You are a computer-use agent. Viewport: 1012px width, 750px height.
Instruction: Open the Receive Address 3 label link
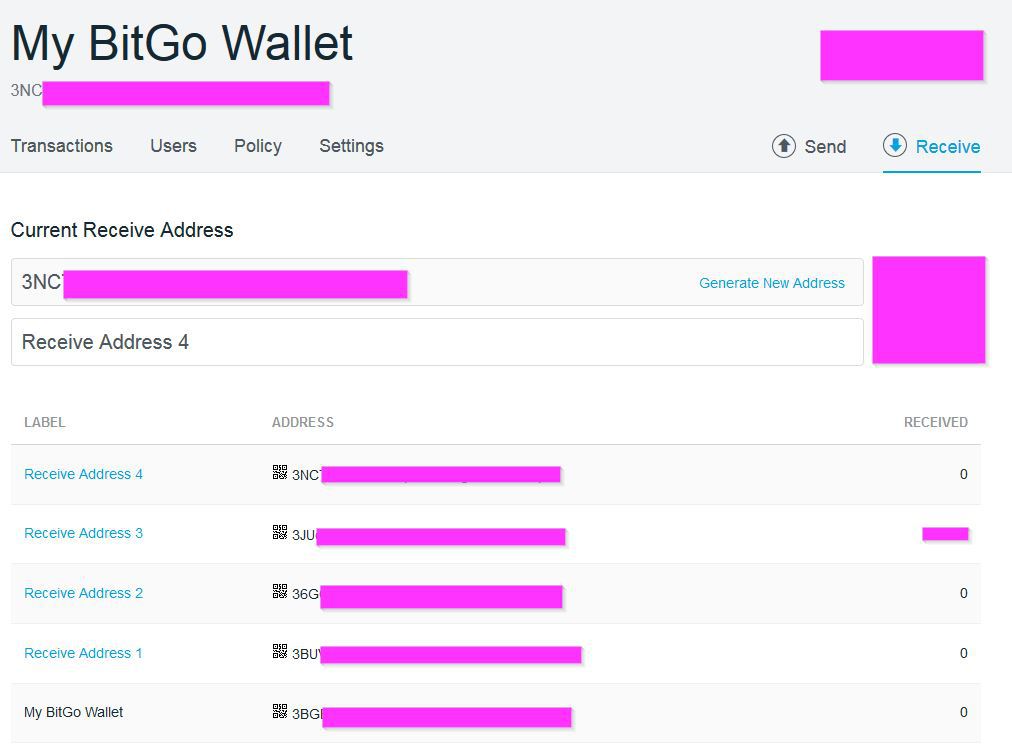coord(83,533)
